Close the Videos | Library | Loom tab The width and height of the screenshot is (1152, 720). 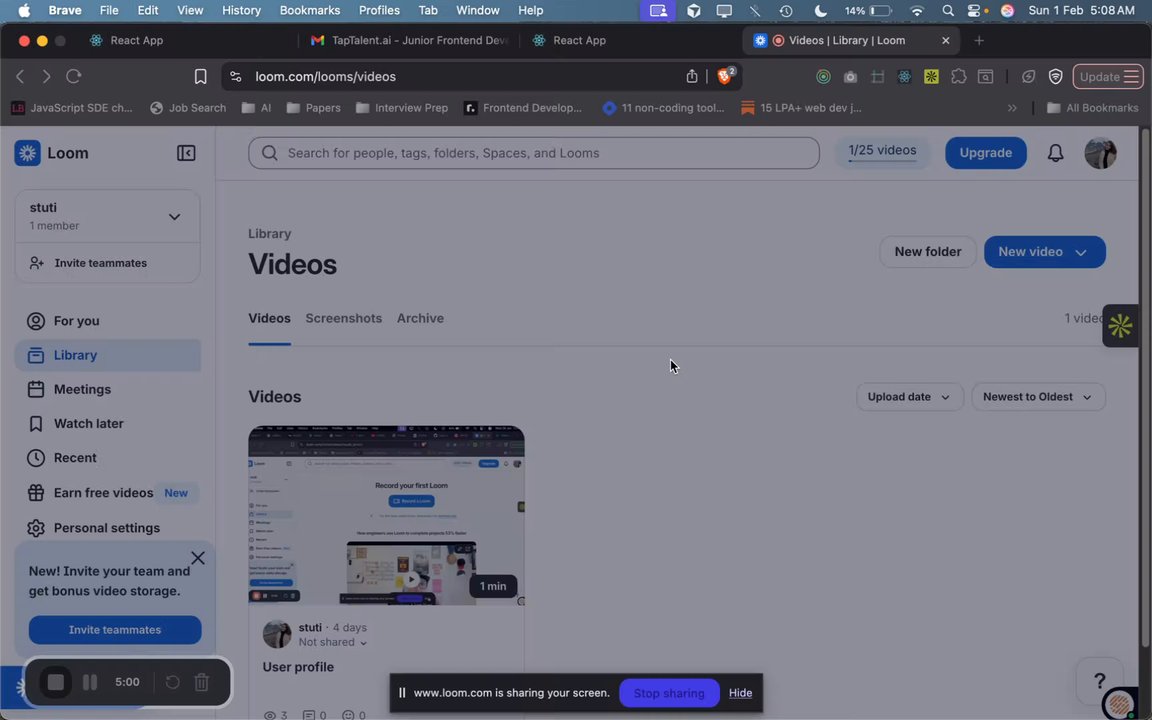click(946, 40)
